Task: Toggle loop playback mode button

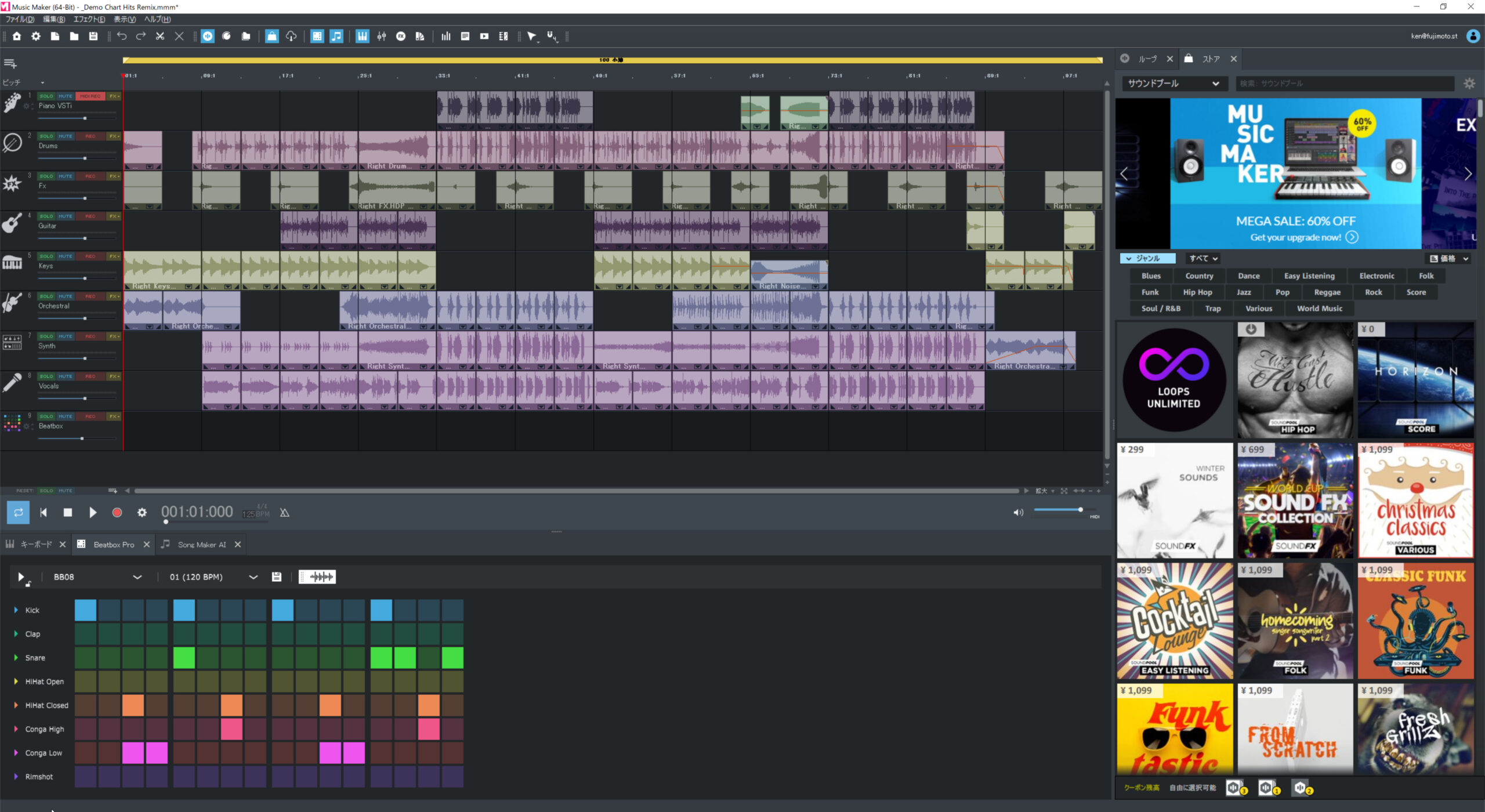Action: pyautogui.click(x=18, y=513)
